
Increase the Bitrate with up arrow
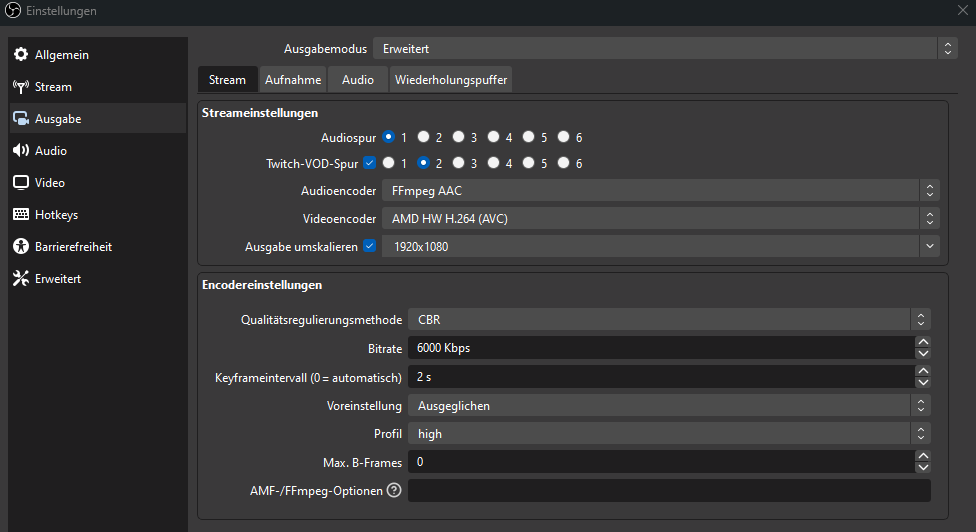(923, 342)
